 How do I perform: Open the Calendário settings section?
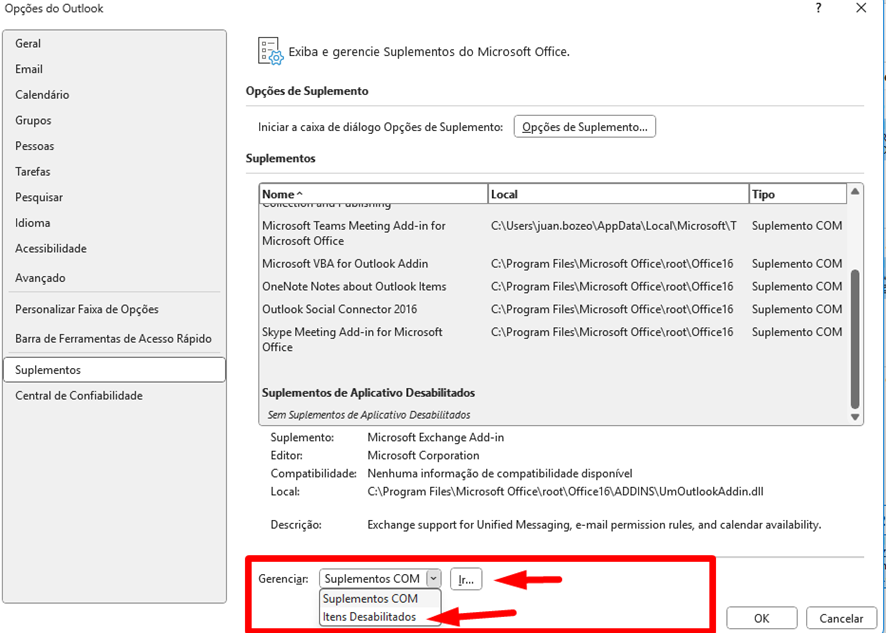click(x=42, y=95)
